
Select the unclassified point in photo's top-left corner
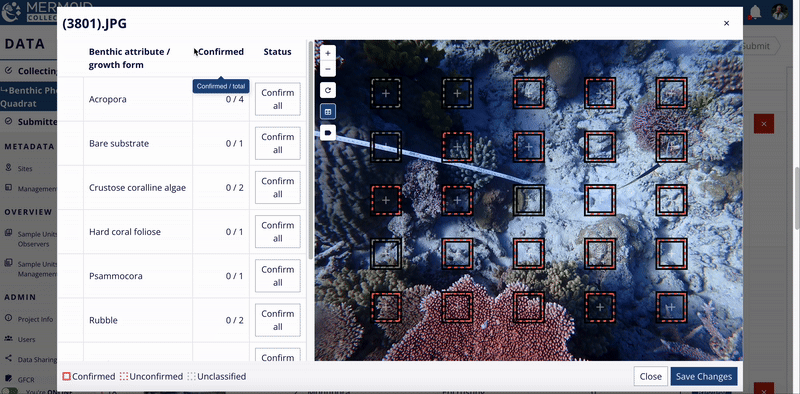pos(386,93)
